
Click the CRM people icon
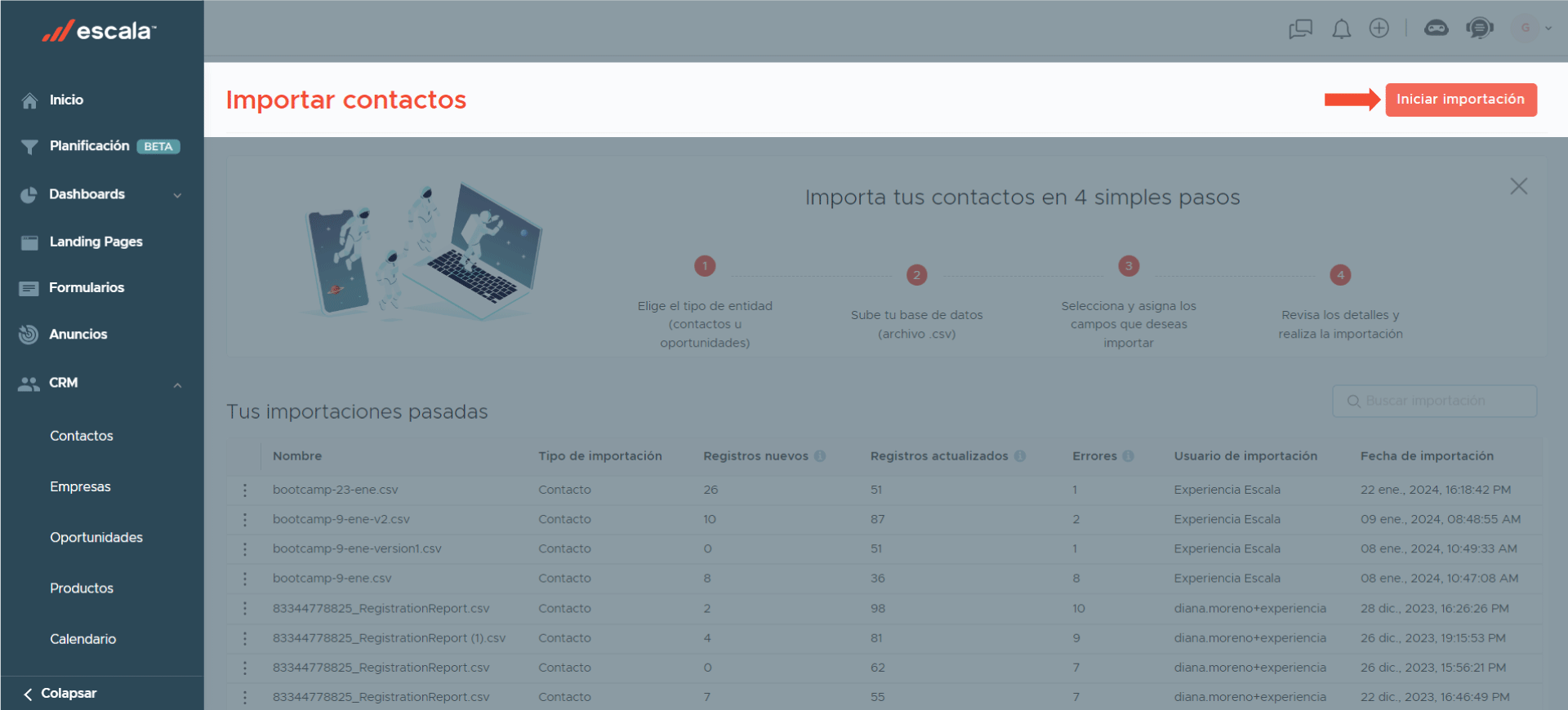tap(29, 384)
